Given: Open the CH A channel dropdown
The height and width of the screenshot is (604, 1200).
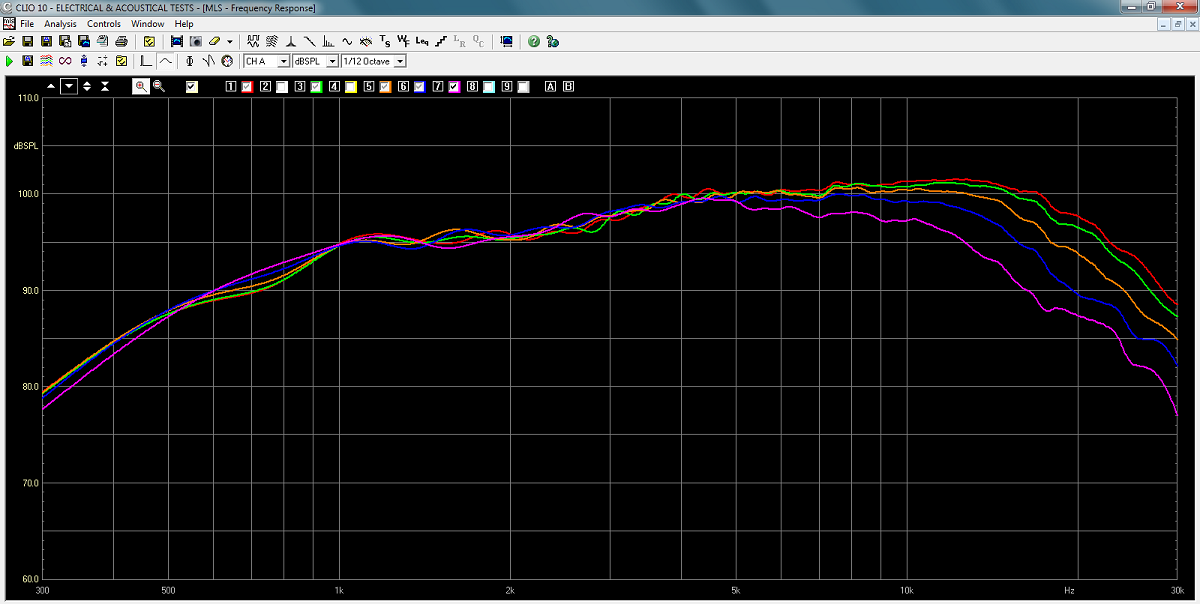Looking at the screenshot, I should (x=267, y=61).
